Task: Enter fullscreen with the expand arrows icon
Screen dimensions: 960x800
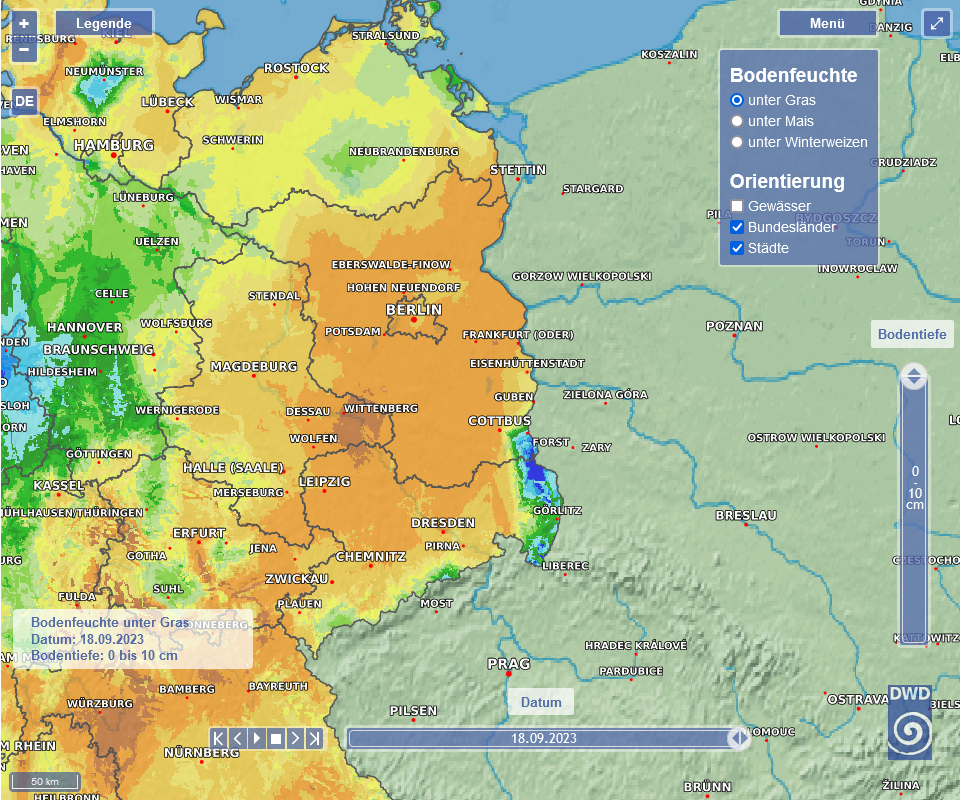Action: point(936,24)
